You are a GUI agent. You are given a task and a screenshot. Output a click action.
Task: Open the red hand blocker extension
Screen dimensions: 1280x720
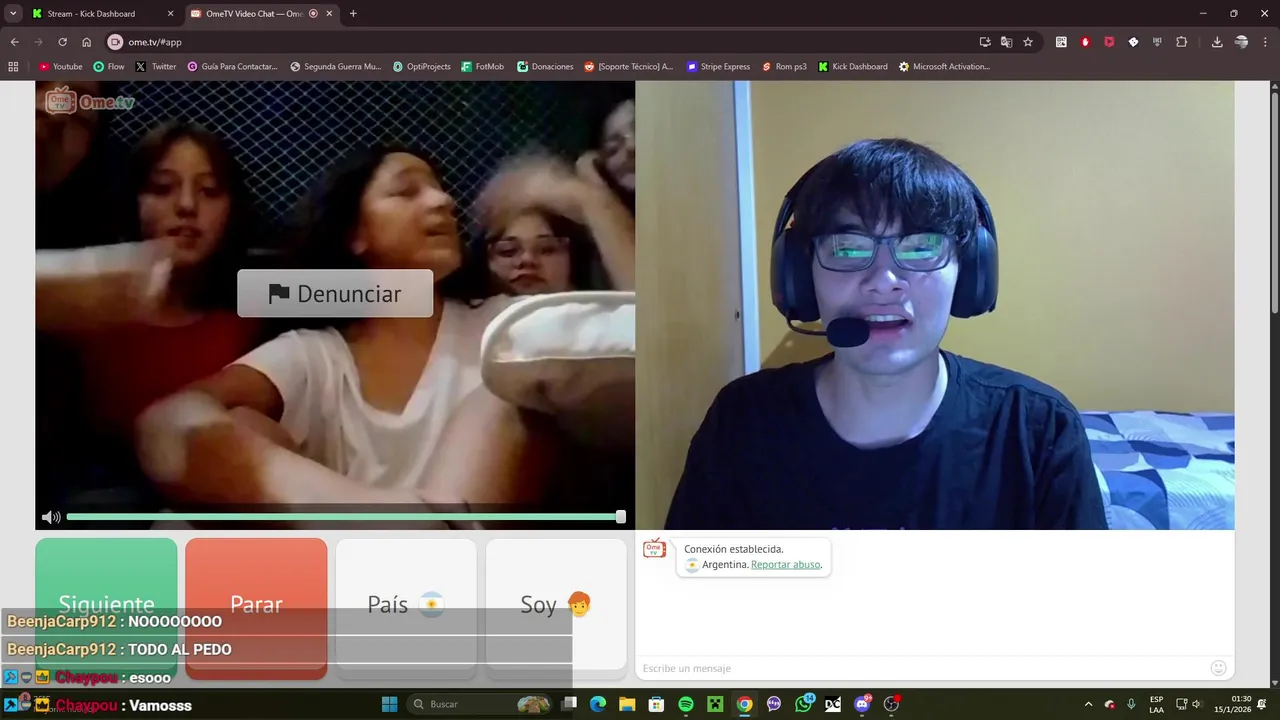tap(1085, 42)
